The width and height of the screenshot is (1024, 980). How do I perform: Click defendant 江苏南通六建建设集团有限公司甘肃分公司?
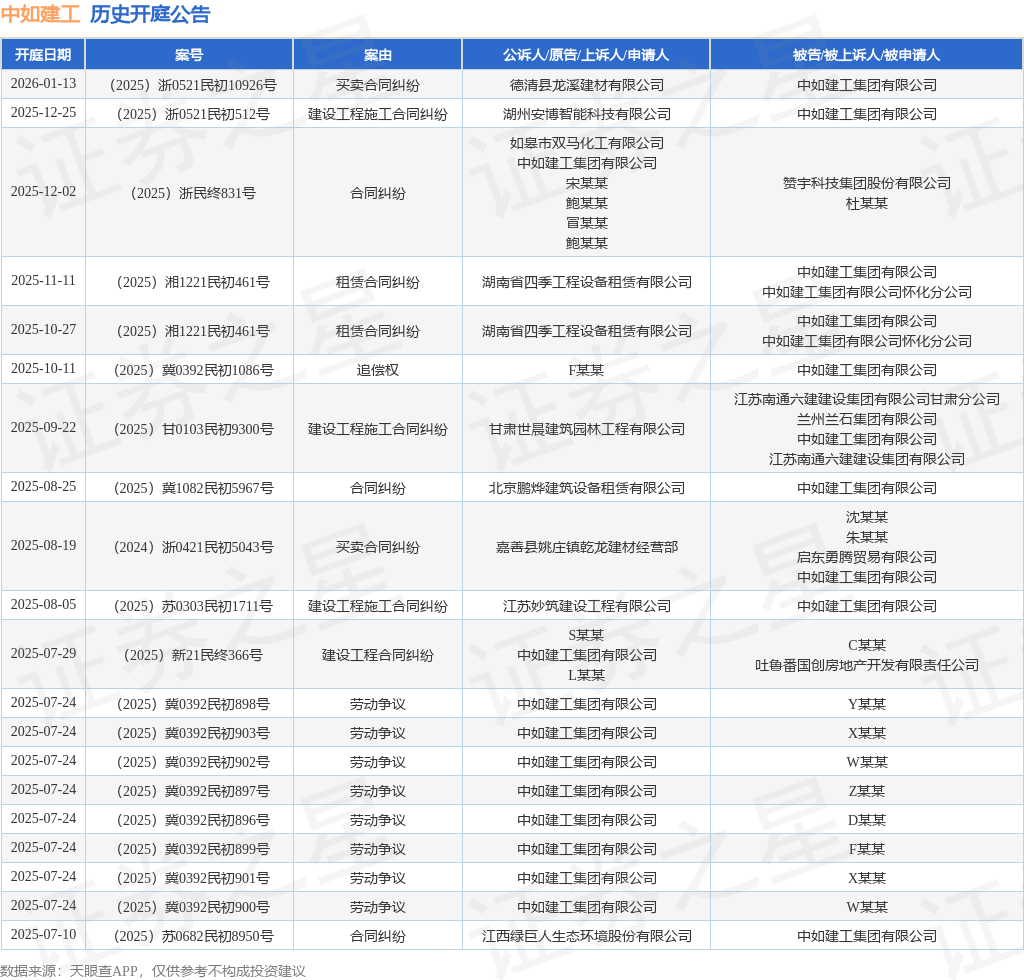click(867, 399)
